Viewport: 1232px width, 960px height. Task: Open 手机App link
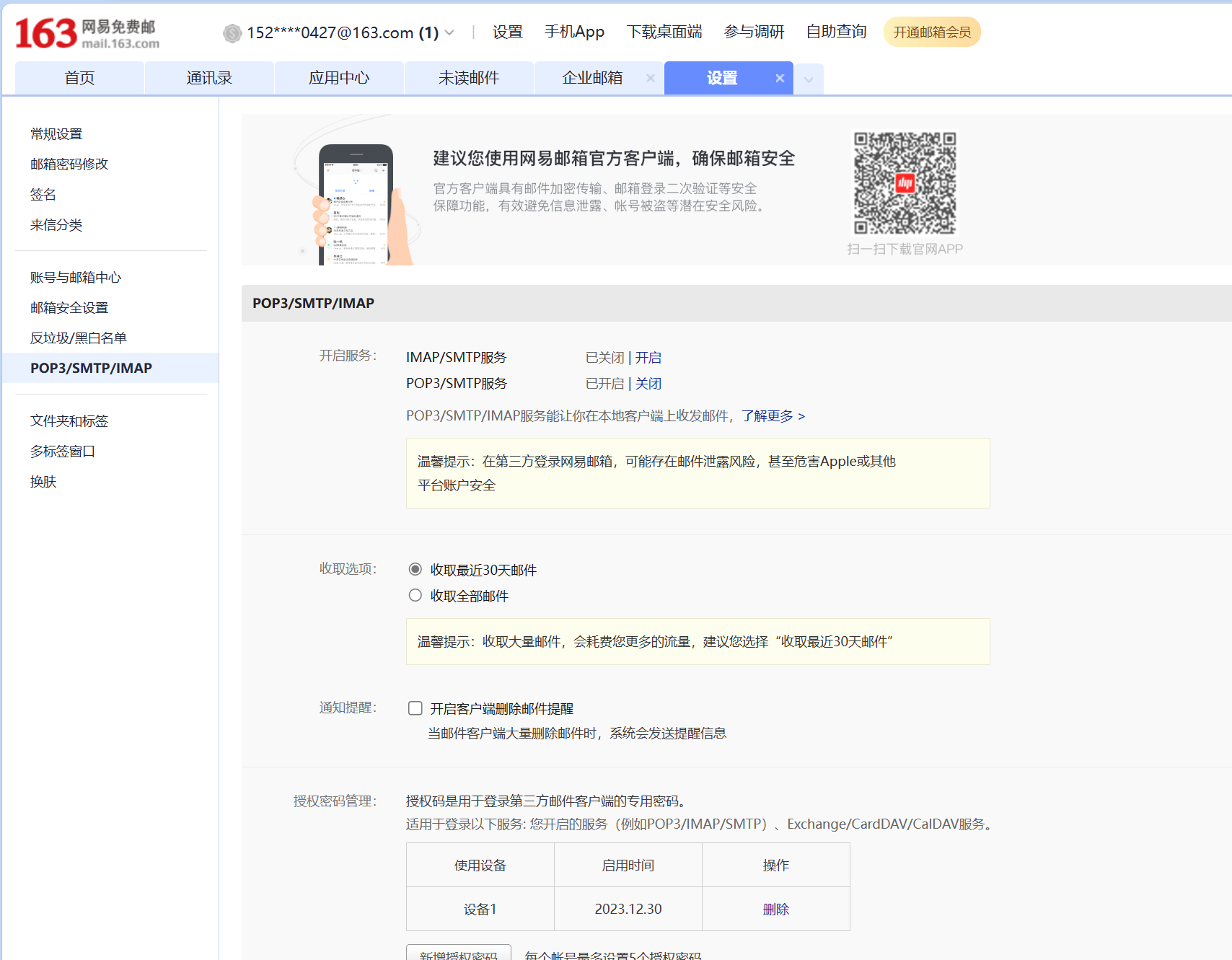(574, 32)
